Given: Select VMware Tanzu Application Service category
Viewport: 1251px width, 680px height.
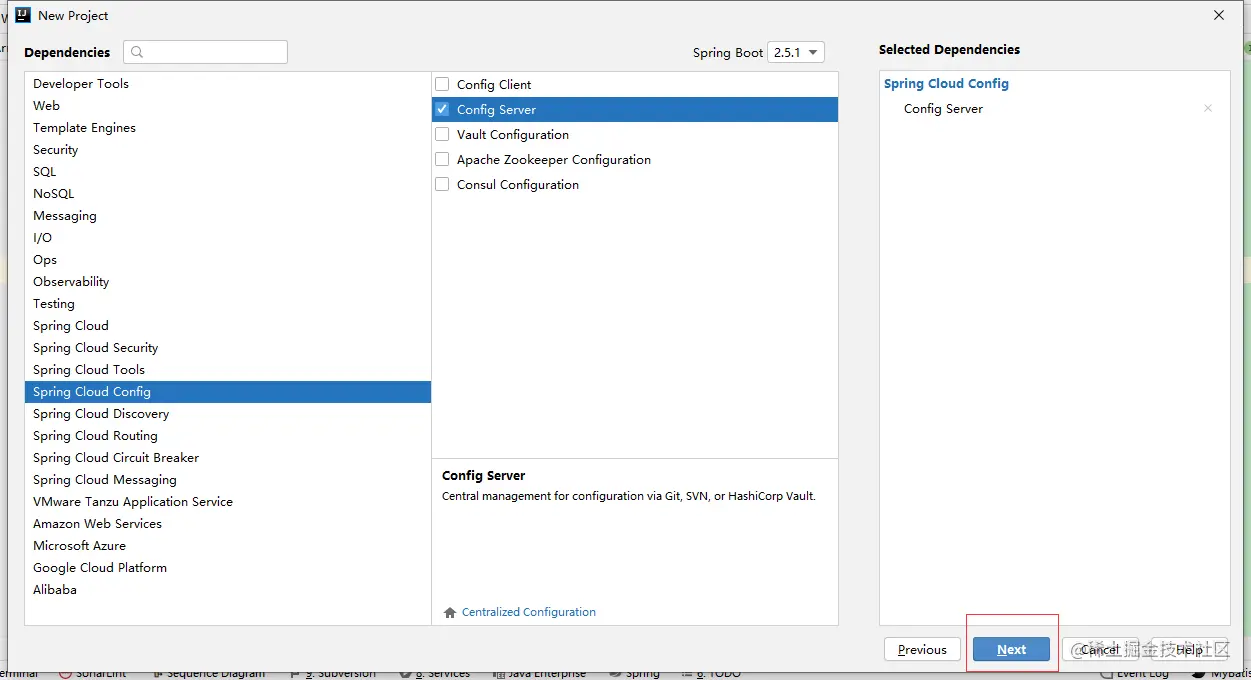Looking at the screenshot, I should tap(228, 502).
